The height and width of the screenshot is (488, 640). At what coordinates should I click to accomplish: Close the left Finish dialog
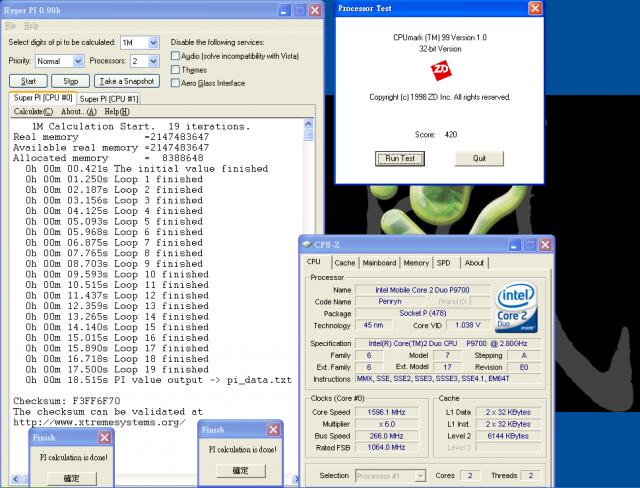pyautogui.click(x=104, y=437)
